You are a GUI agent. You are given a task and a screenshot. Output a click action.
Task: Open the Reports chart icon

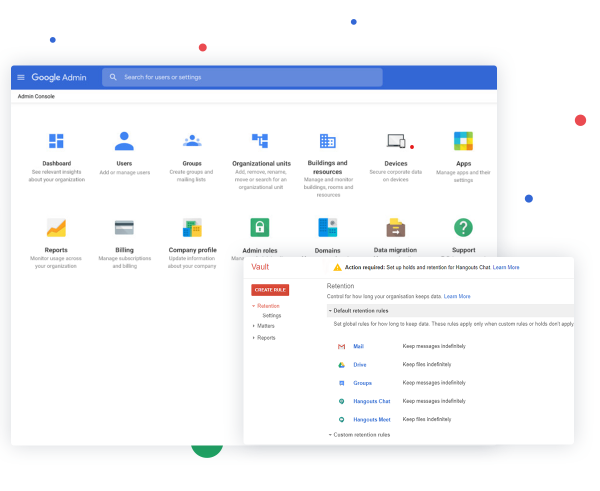56,228
